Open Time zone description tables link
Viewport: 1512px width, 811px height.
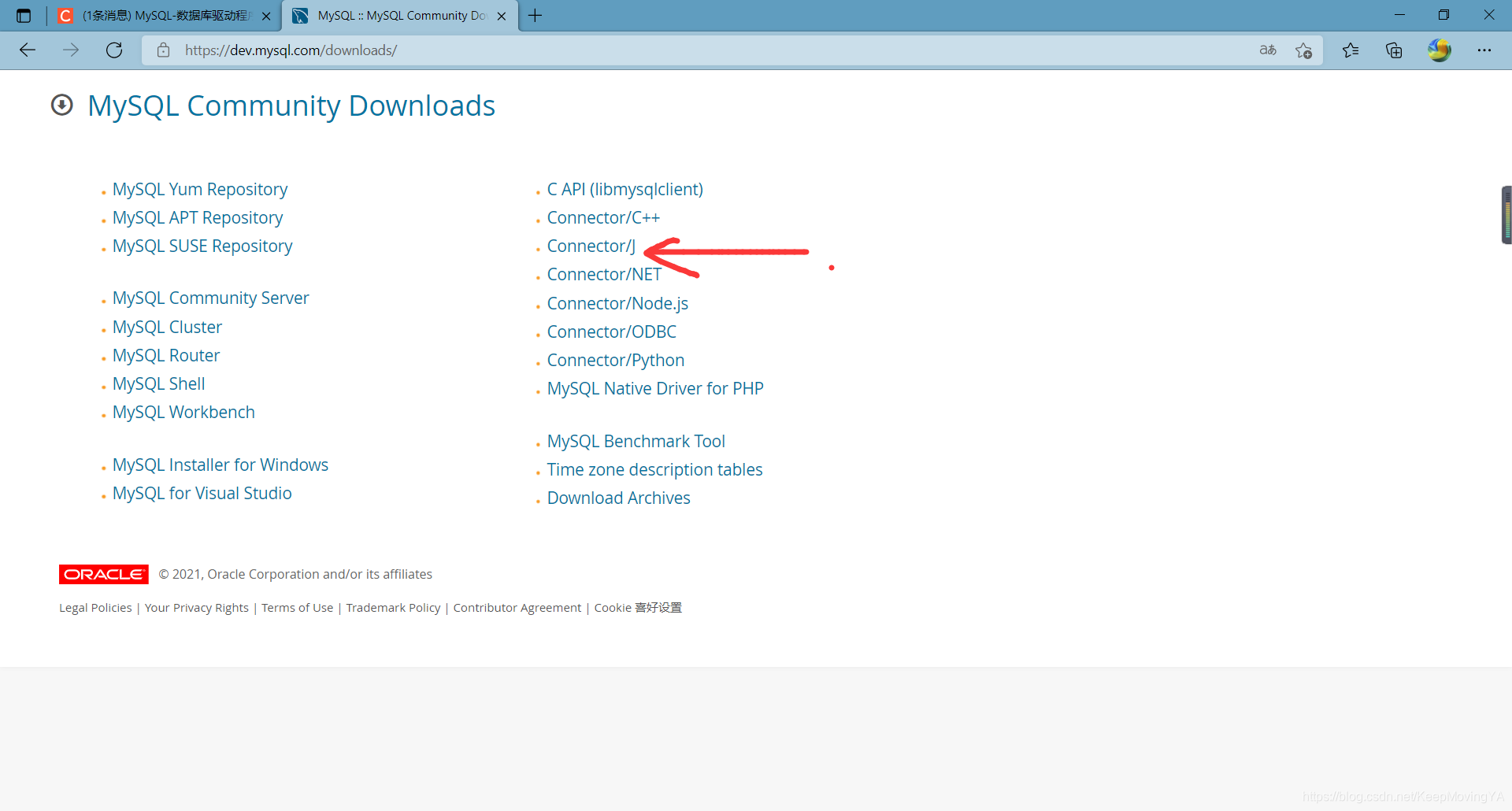tap(654, 470)
